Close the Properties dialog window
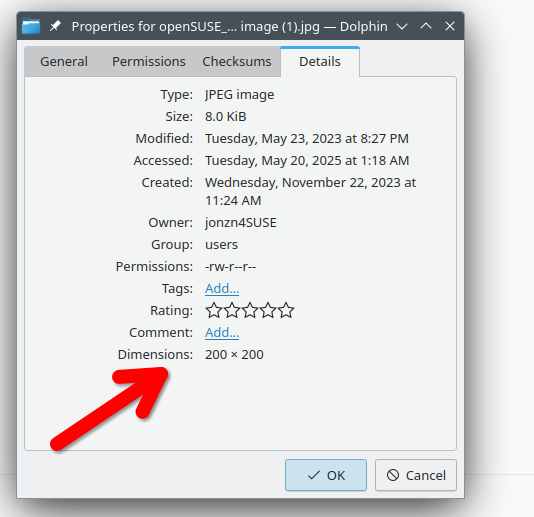The width and height of the screenshot is (534, 517). coord(450,26)
